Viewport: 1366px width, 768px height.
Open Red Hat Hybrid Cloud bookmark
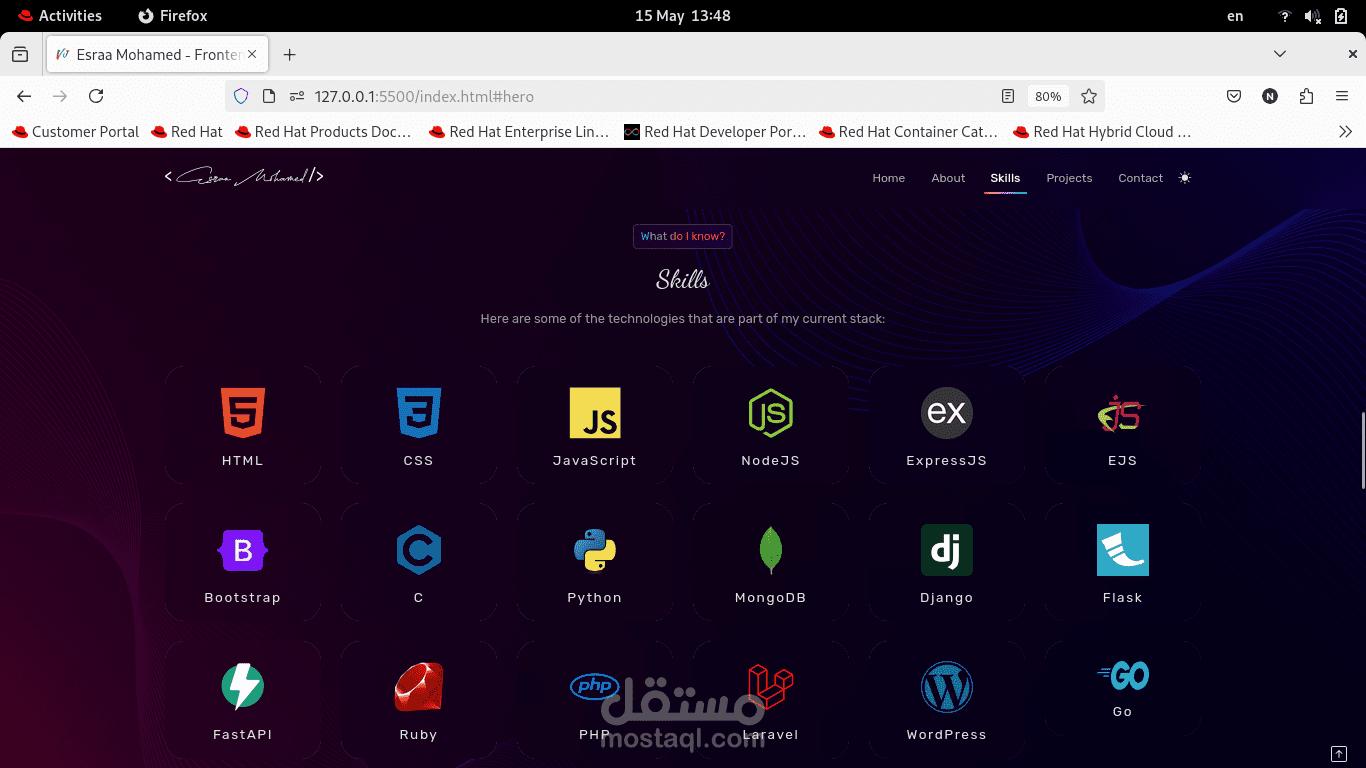pos(1102,132)
